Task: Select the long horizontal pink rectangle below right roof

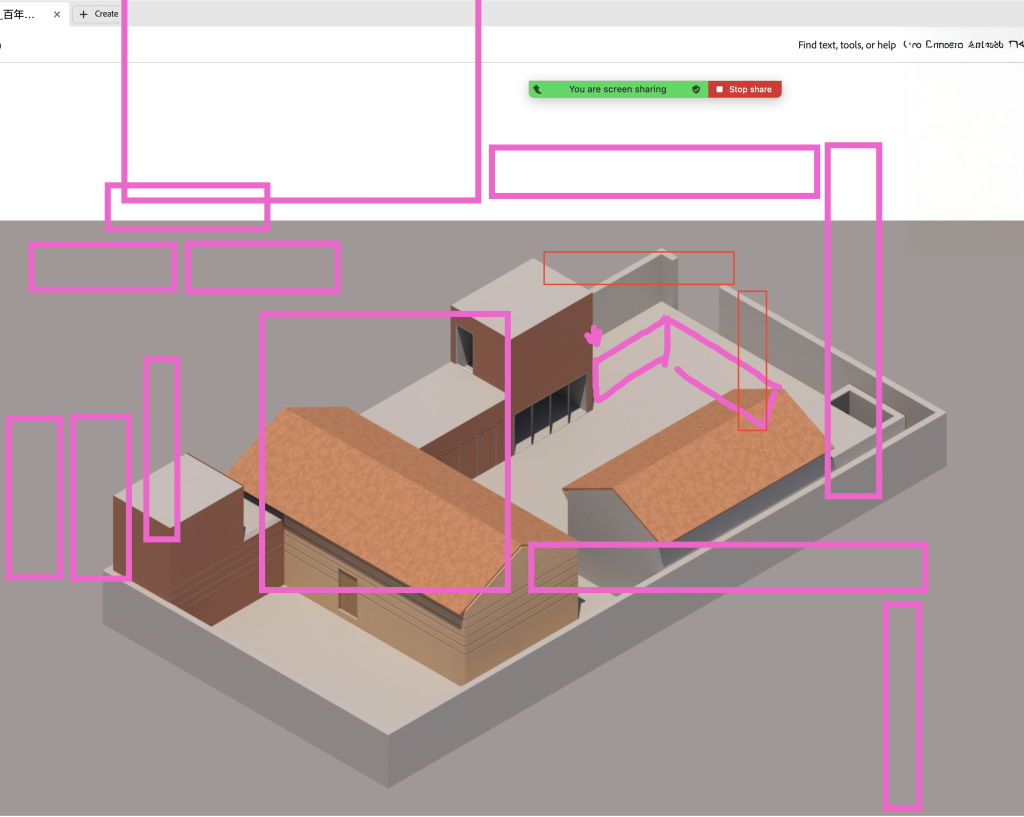Action: (727, 546)
